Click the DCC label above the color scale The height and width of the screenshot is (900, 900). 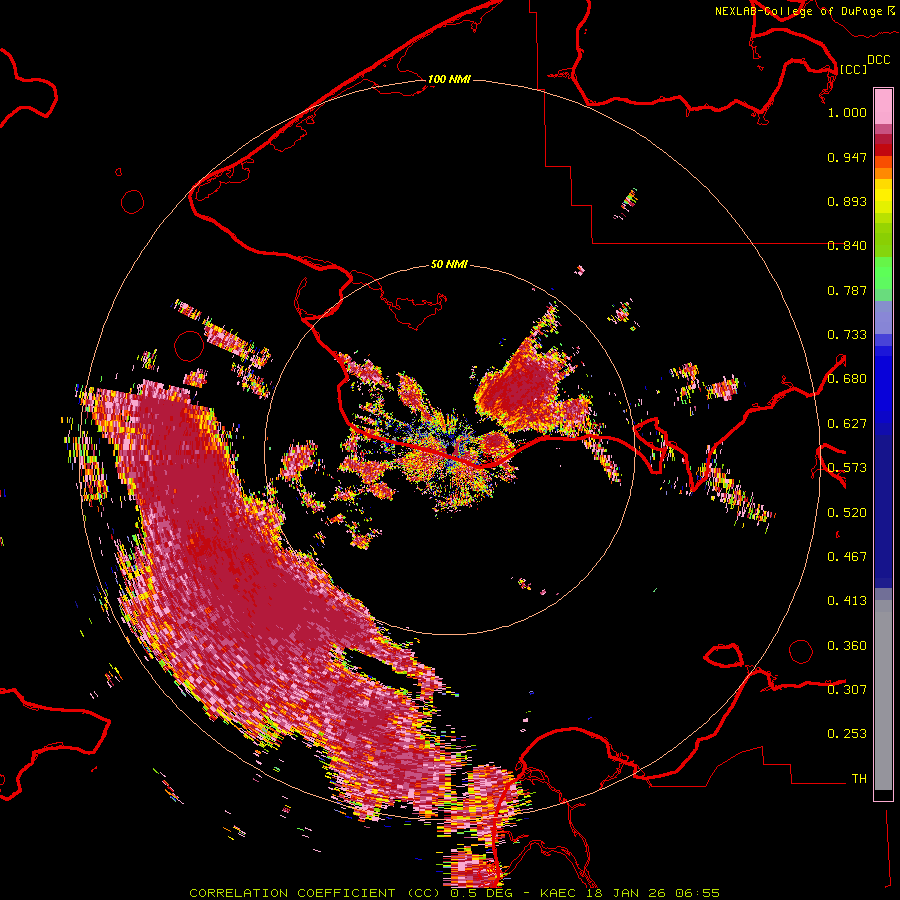pos(878,60)
